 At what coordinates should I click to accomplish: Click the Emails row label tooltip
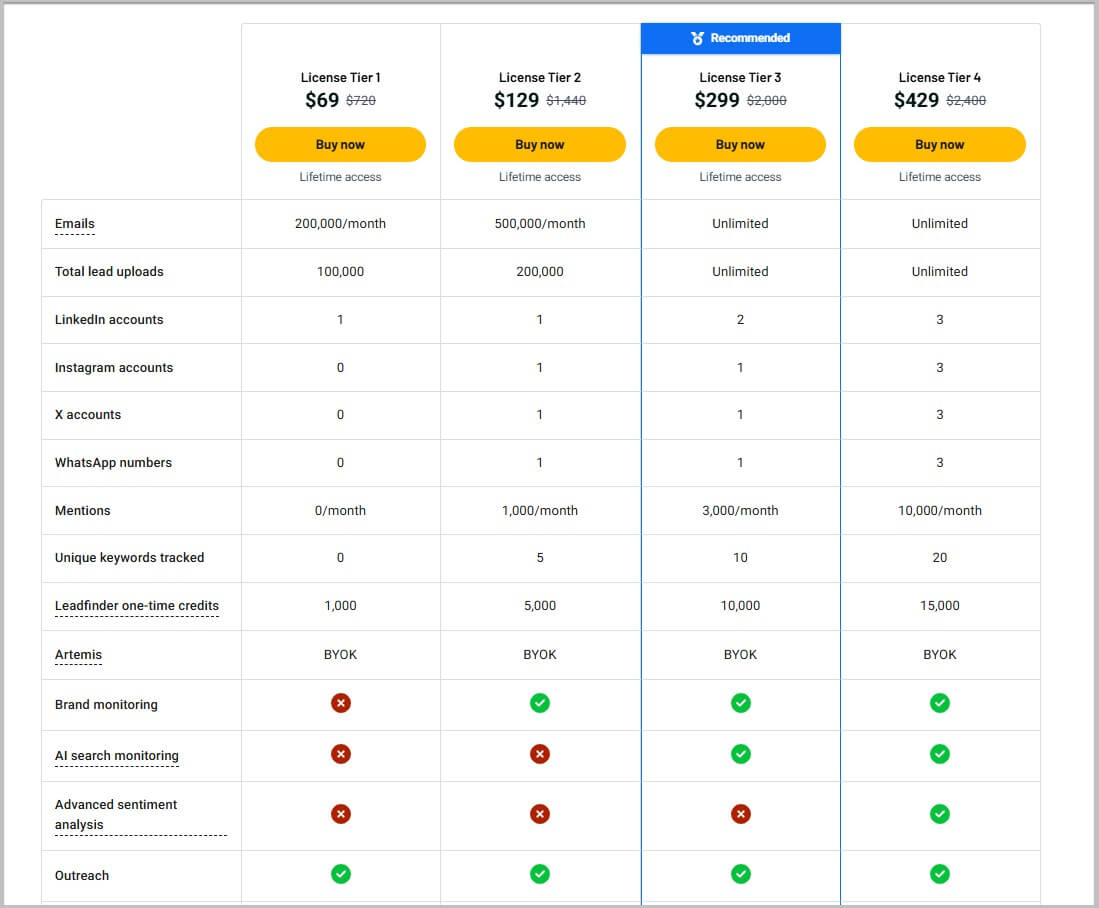pyautogui.click(x=74, y=224)
